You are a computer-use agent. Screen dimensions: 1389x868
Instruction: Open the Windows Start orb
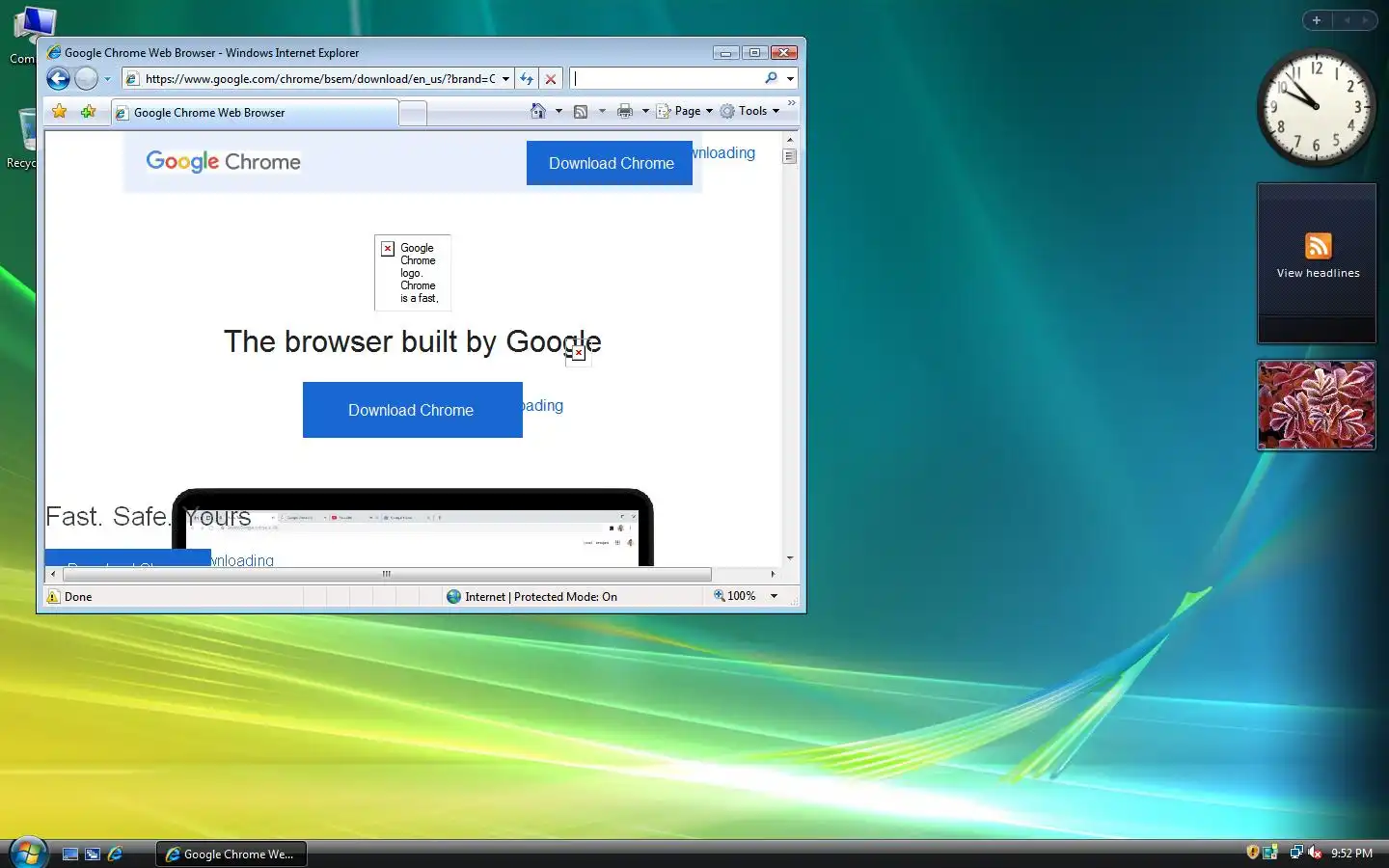point(28,853)
